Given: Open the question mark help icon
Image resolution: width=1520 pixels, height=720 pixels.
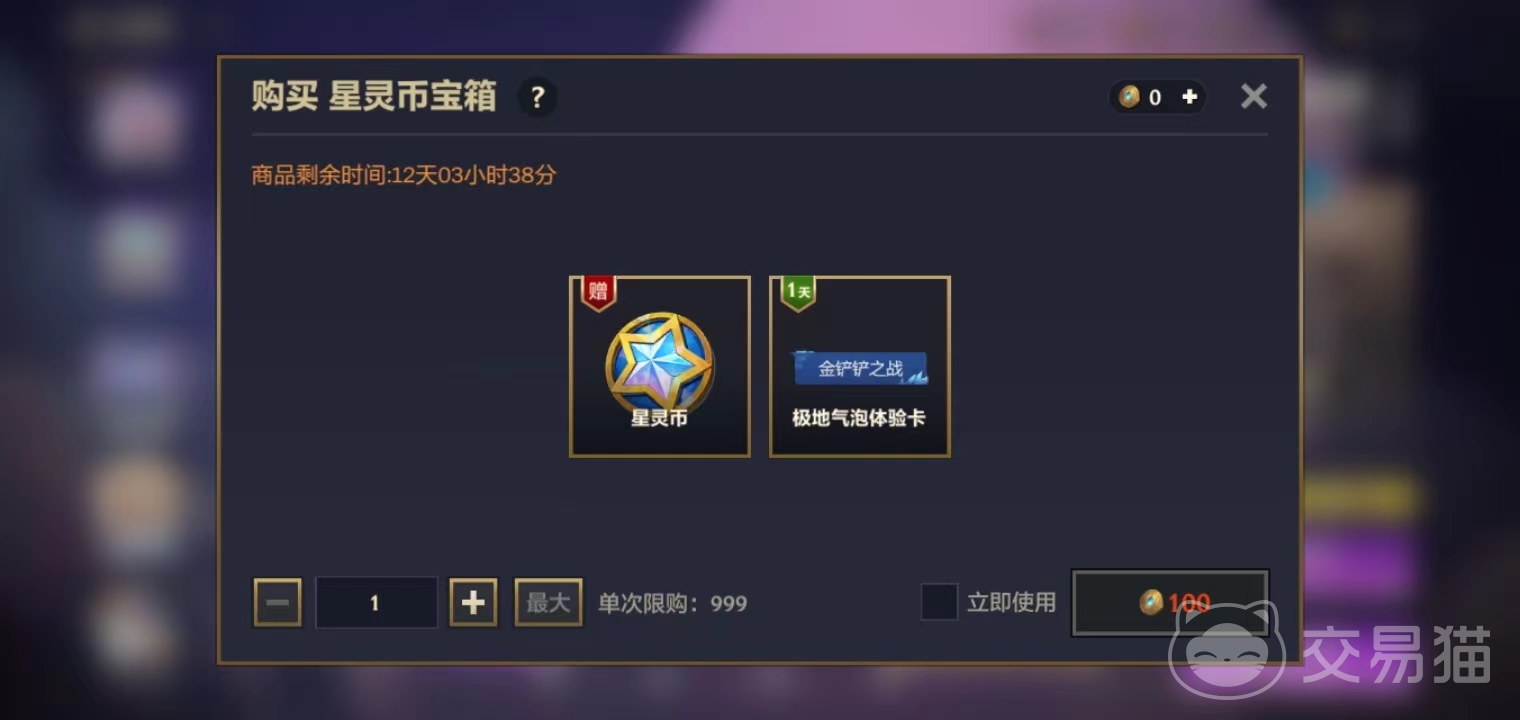Looking at the screenshot, I should (x=537, y=97).
